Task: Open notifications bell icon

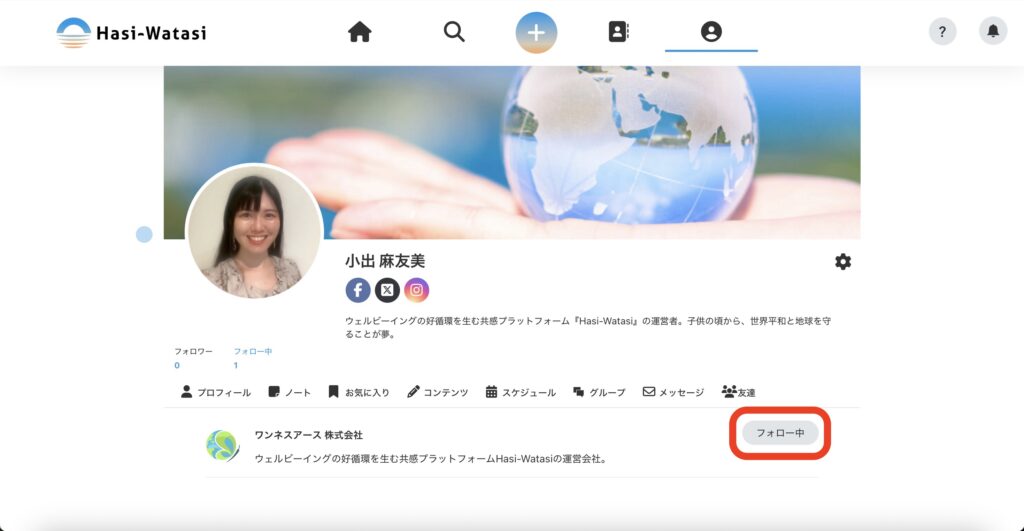Action: pos(993,32)
